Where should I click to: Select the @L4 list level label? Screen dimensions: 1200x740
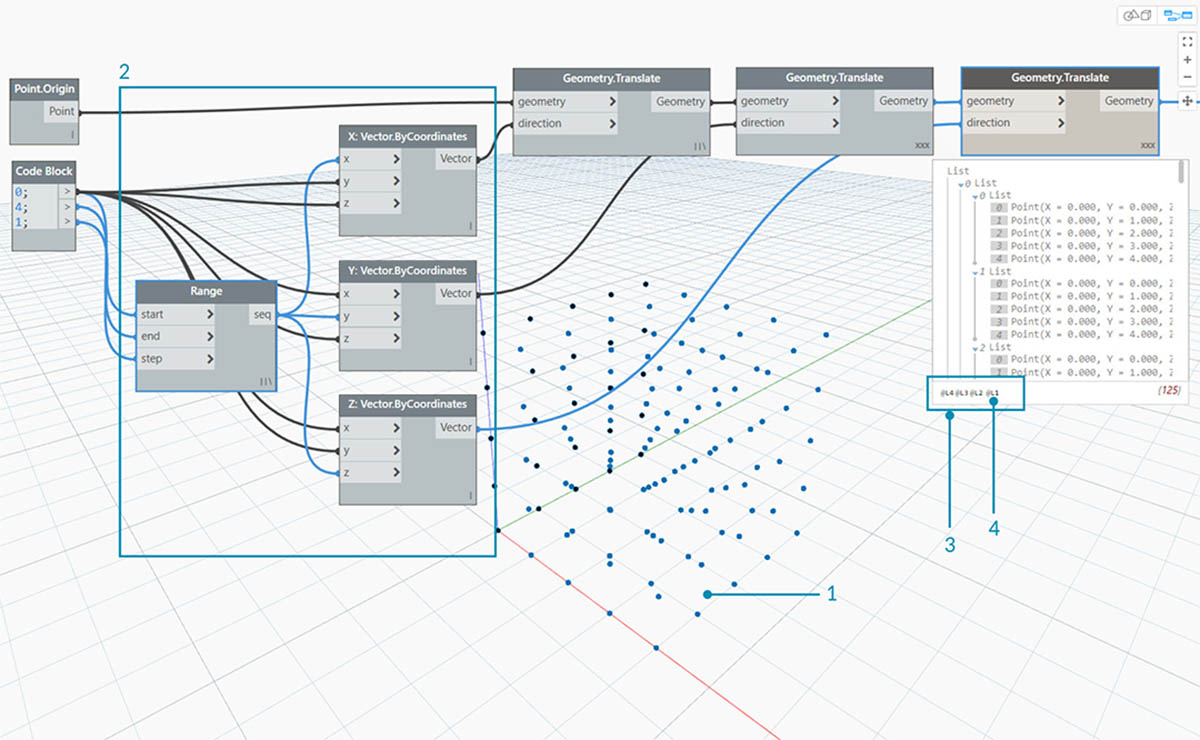946,393
